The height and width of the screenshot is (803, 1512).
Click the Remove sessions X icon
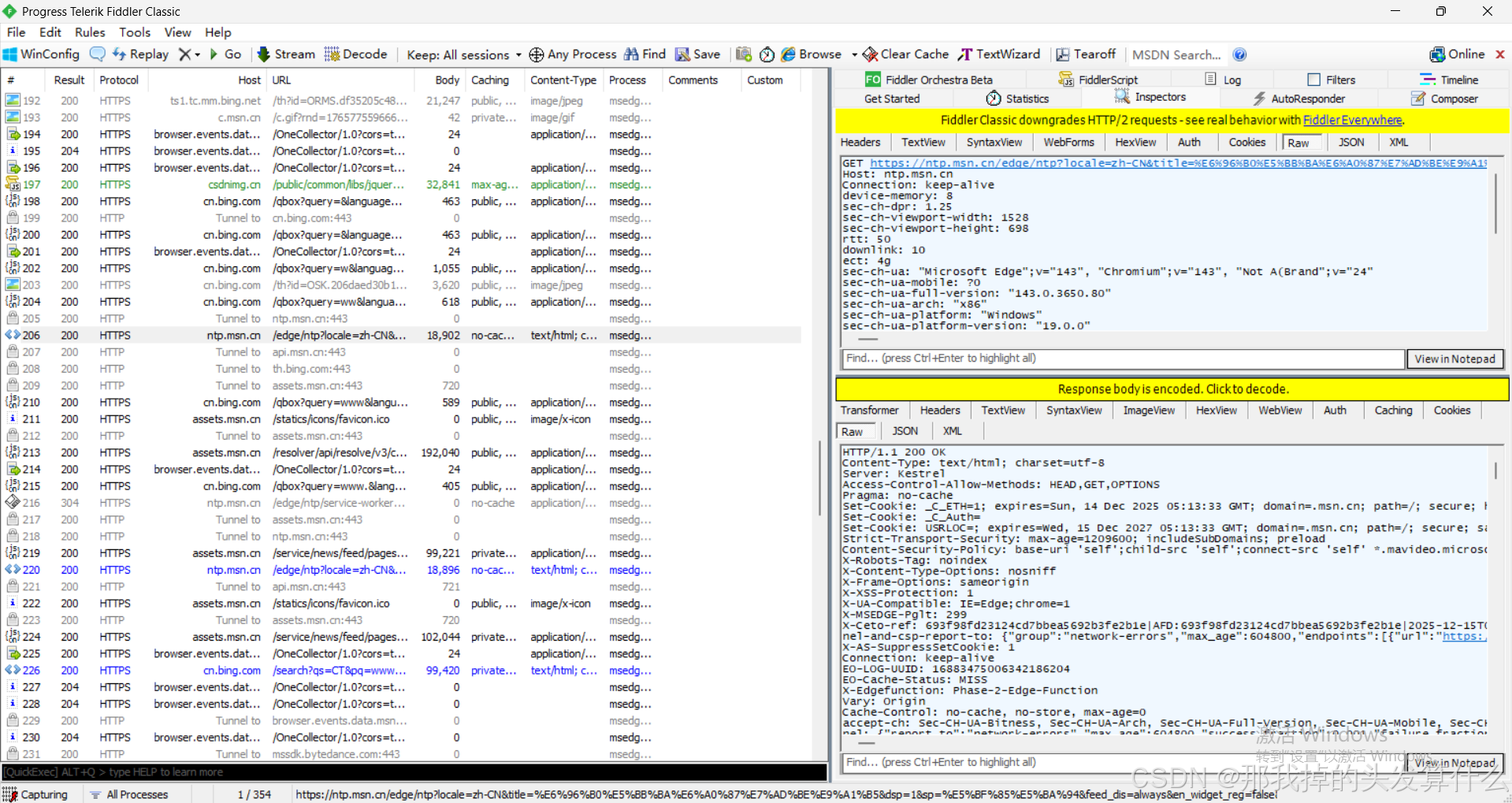tap(184, 54)
